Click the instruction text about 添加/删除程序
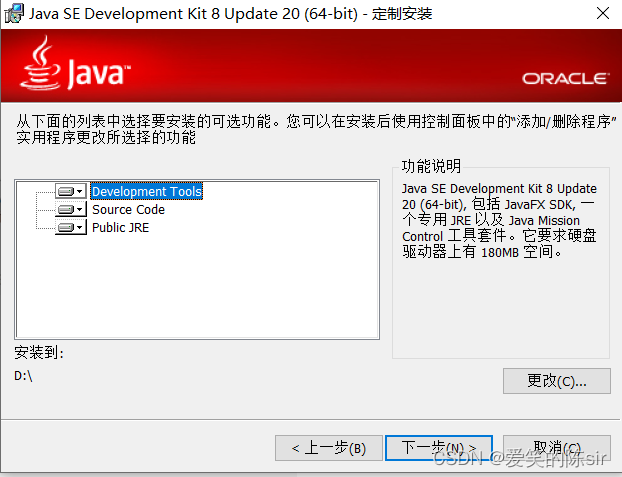 point(316,129)
